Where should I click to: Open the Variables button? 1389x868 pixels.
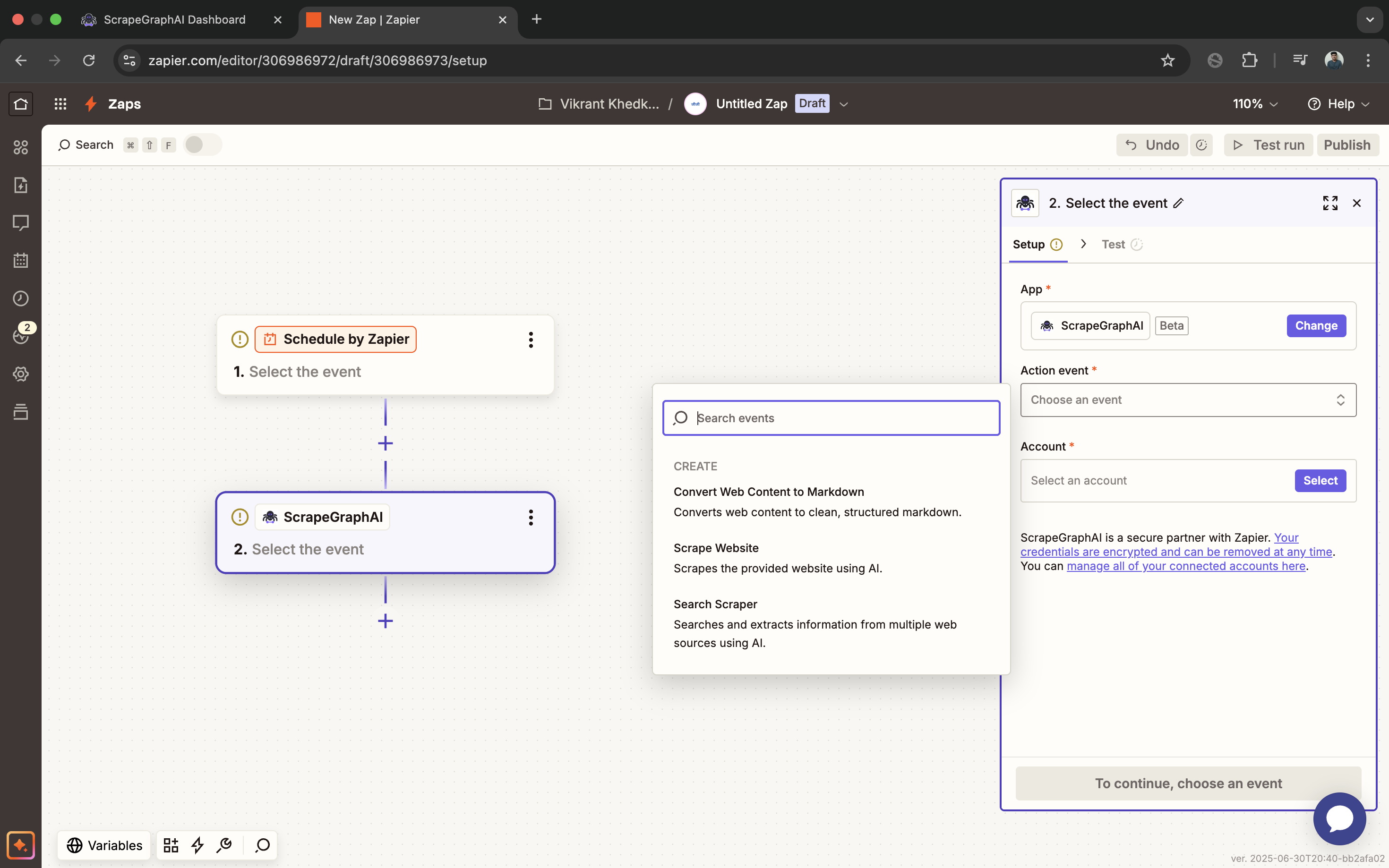104,845
